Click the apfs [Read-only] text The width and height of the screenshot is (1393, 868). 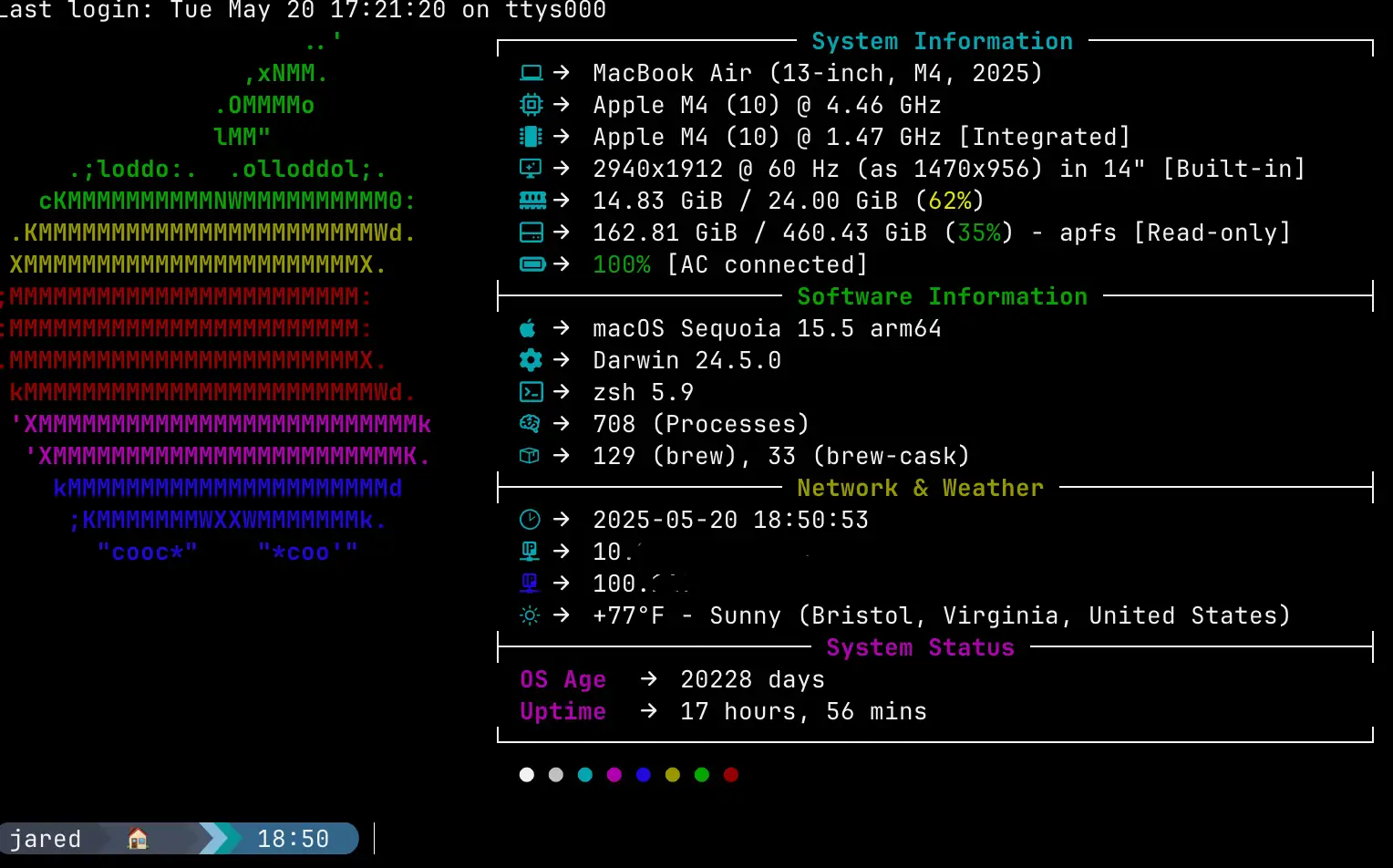(1175, 232)
